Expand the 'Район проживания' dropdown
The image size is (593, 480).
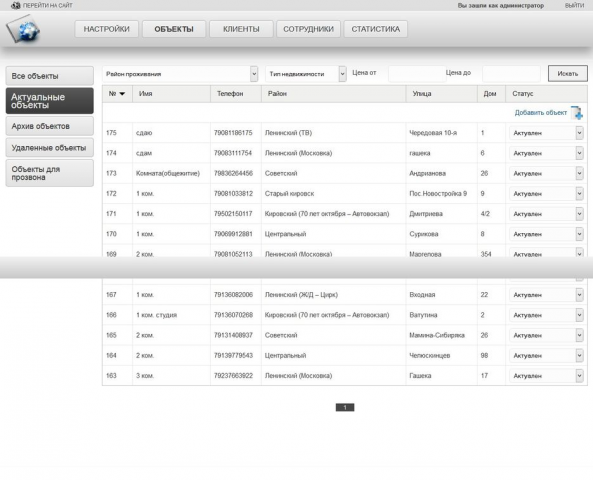pyautogui.click(x=180, y=74)
